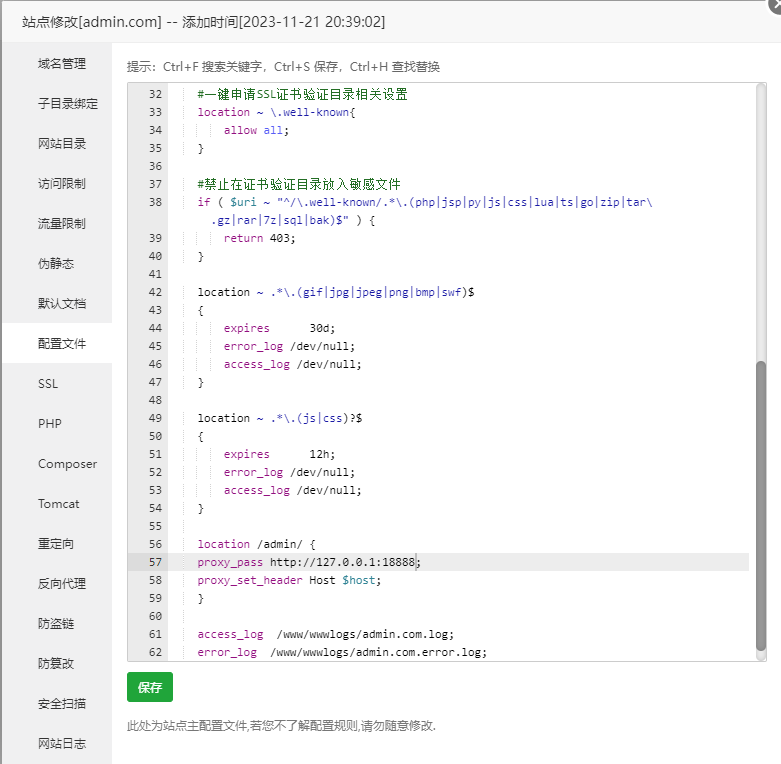Go to 流量限制 section

point(62,224)
